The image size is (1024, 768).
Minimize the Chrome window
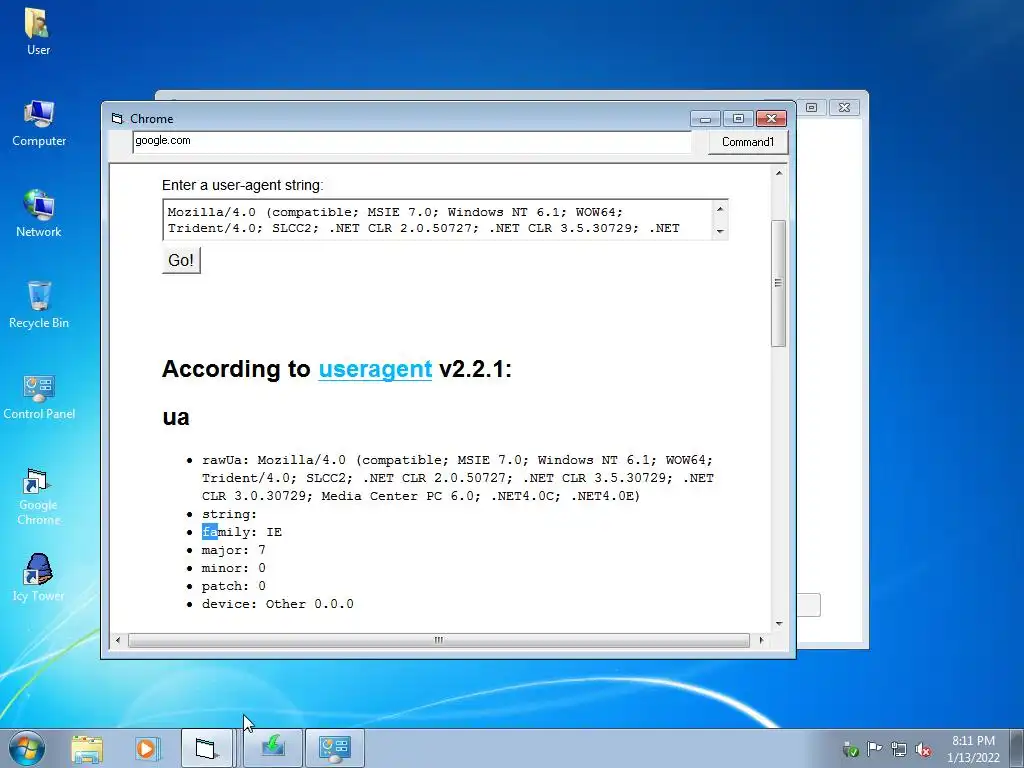coord(705,118)
